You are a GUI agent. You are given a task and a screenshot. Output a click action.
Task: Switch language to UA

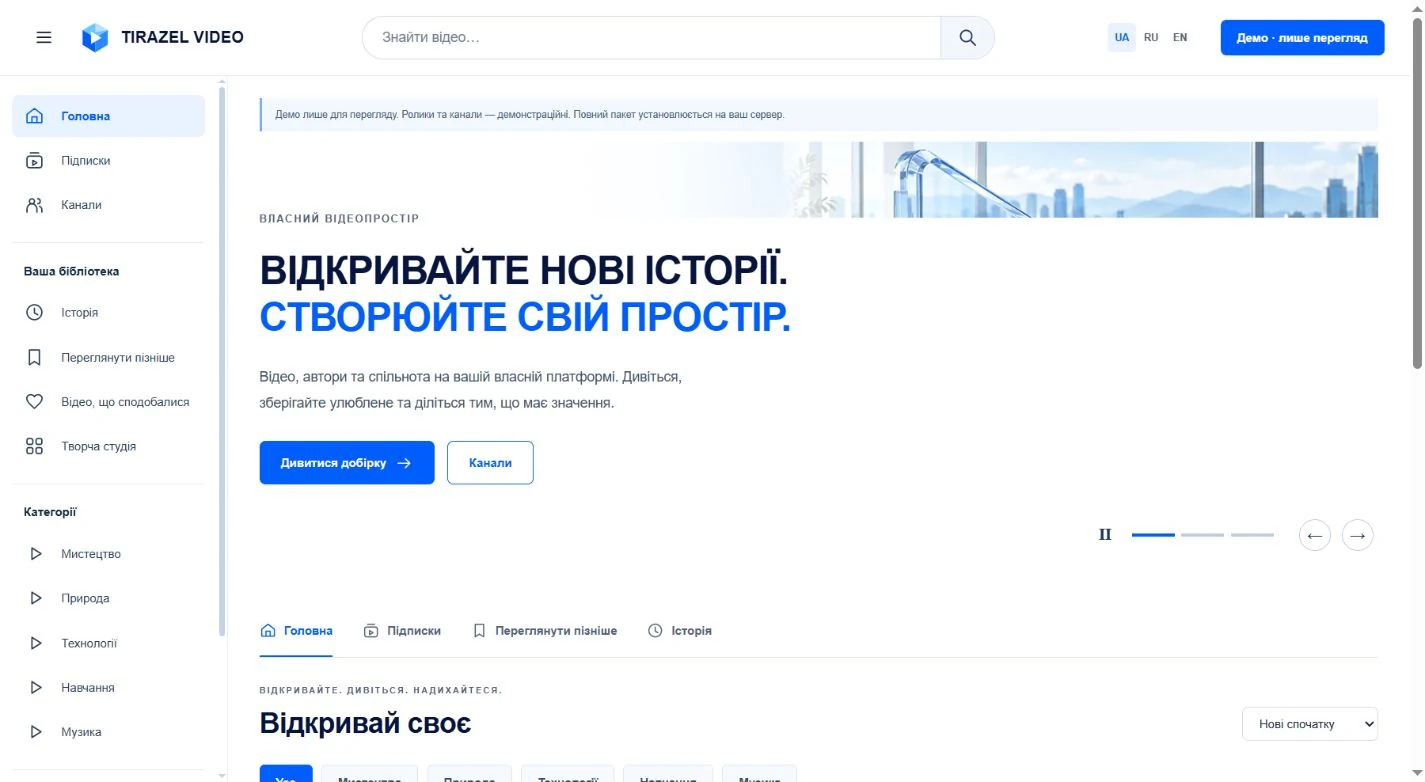click(1122, 38)
